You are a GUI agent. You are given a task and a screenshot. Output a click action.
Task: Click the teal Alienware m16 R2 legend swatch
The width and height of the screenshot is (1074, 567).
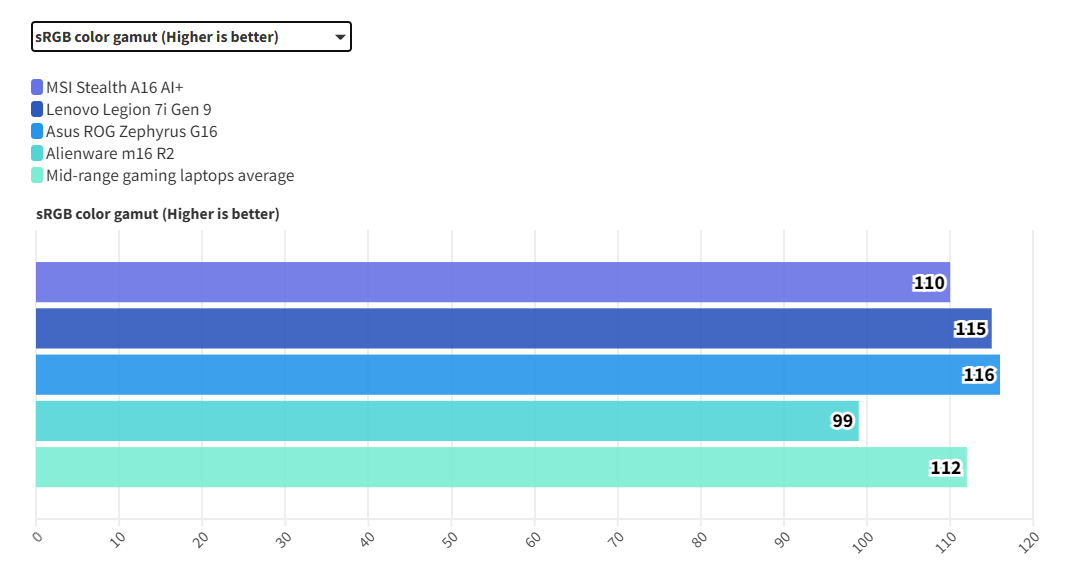pyautogui.click(x=37, y=153)
